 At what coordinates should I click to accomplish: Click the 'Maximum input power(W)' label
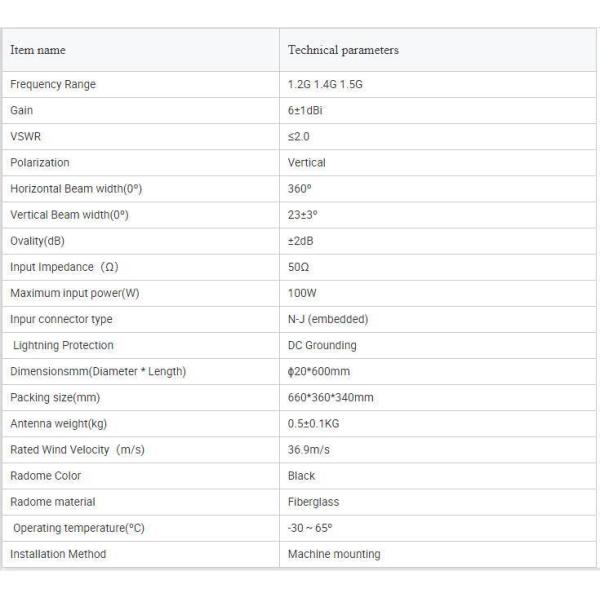(75, 293)
